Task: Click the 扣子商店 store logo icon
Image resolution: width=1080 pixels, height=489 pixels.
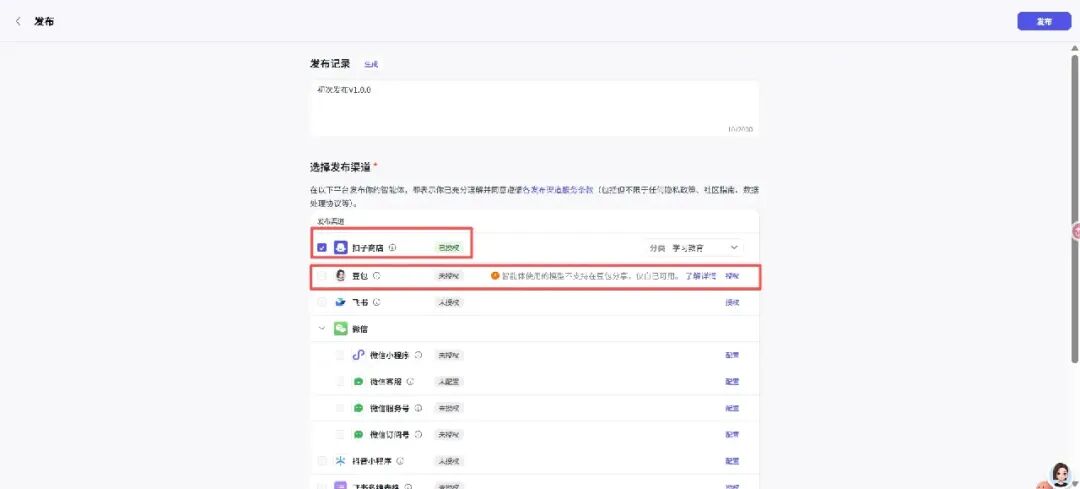Action: click(340, 247)
